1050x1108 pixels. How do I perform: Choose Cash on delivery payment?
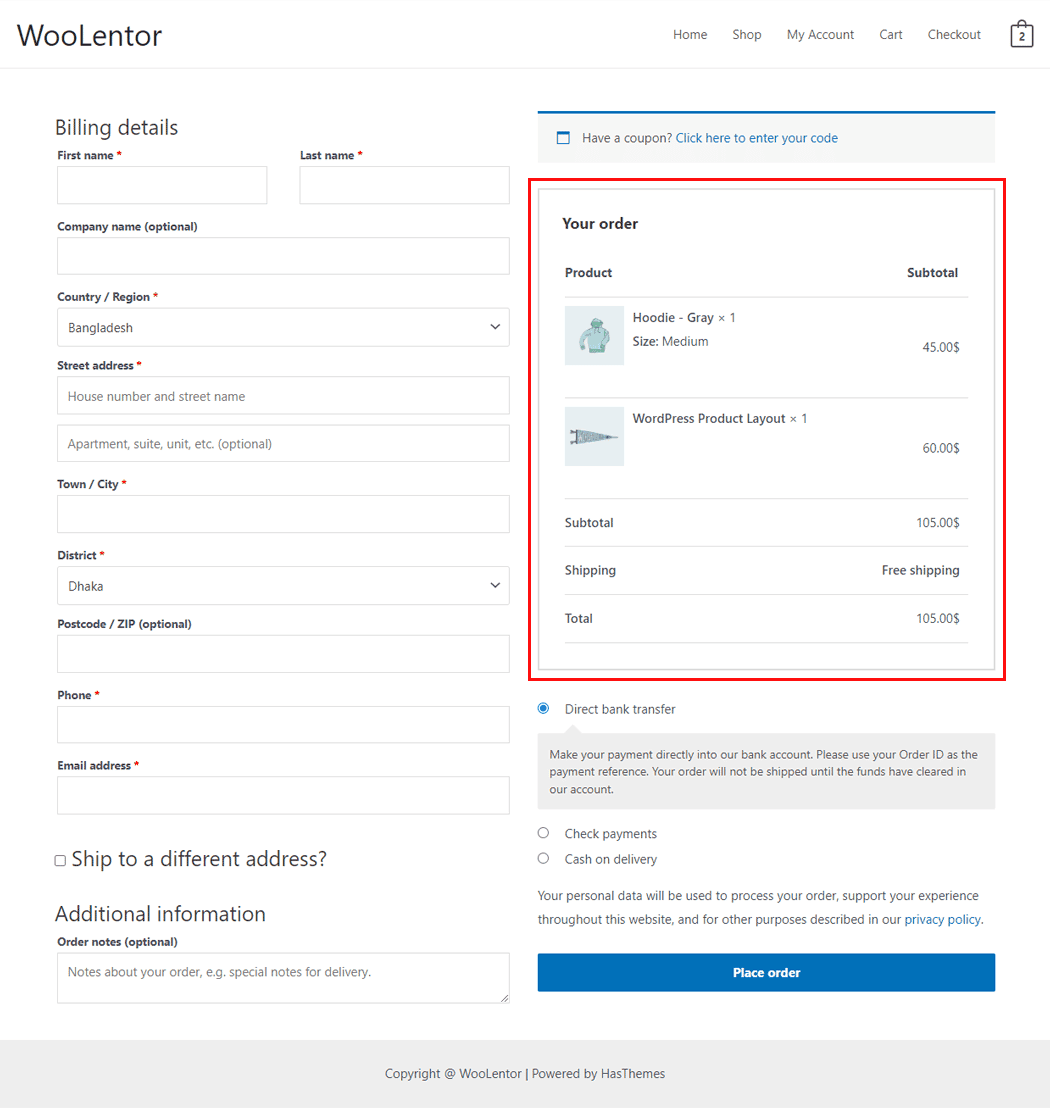[543, 858]
